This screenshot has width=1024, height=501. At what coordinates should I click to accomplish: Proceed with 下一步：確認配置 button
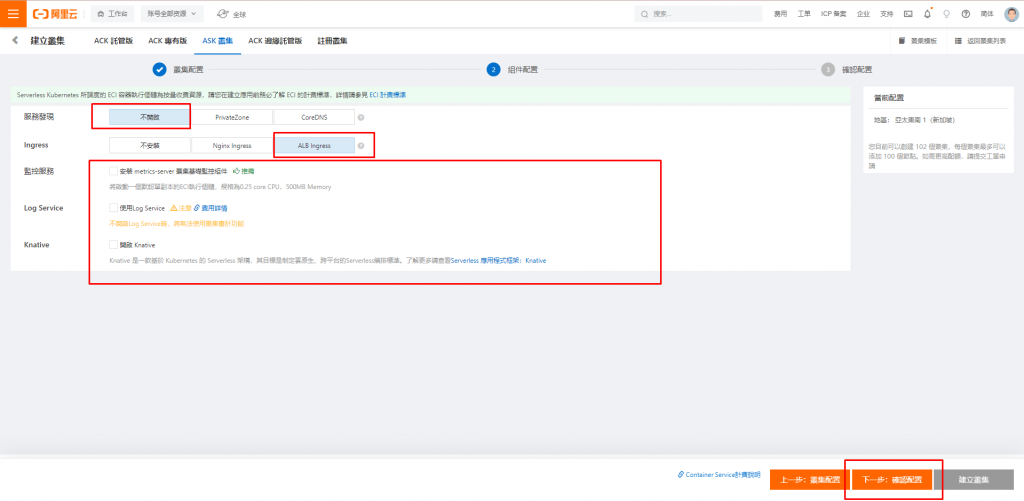point(891,479)
